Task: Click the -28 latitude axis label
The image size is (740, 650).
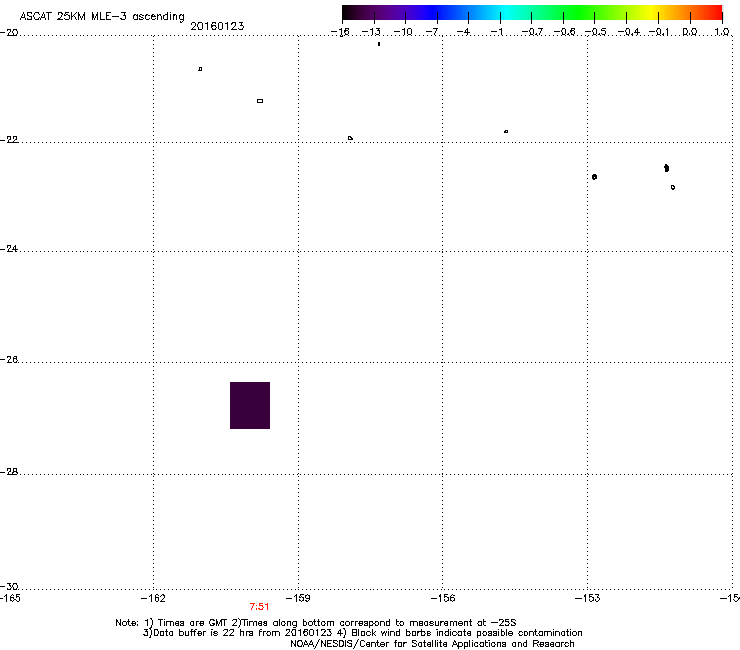Action: pyautogui.click(x=9, y=472)
